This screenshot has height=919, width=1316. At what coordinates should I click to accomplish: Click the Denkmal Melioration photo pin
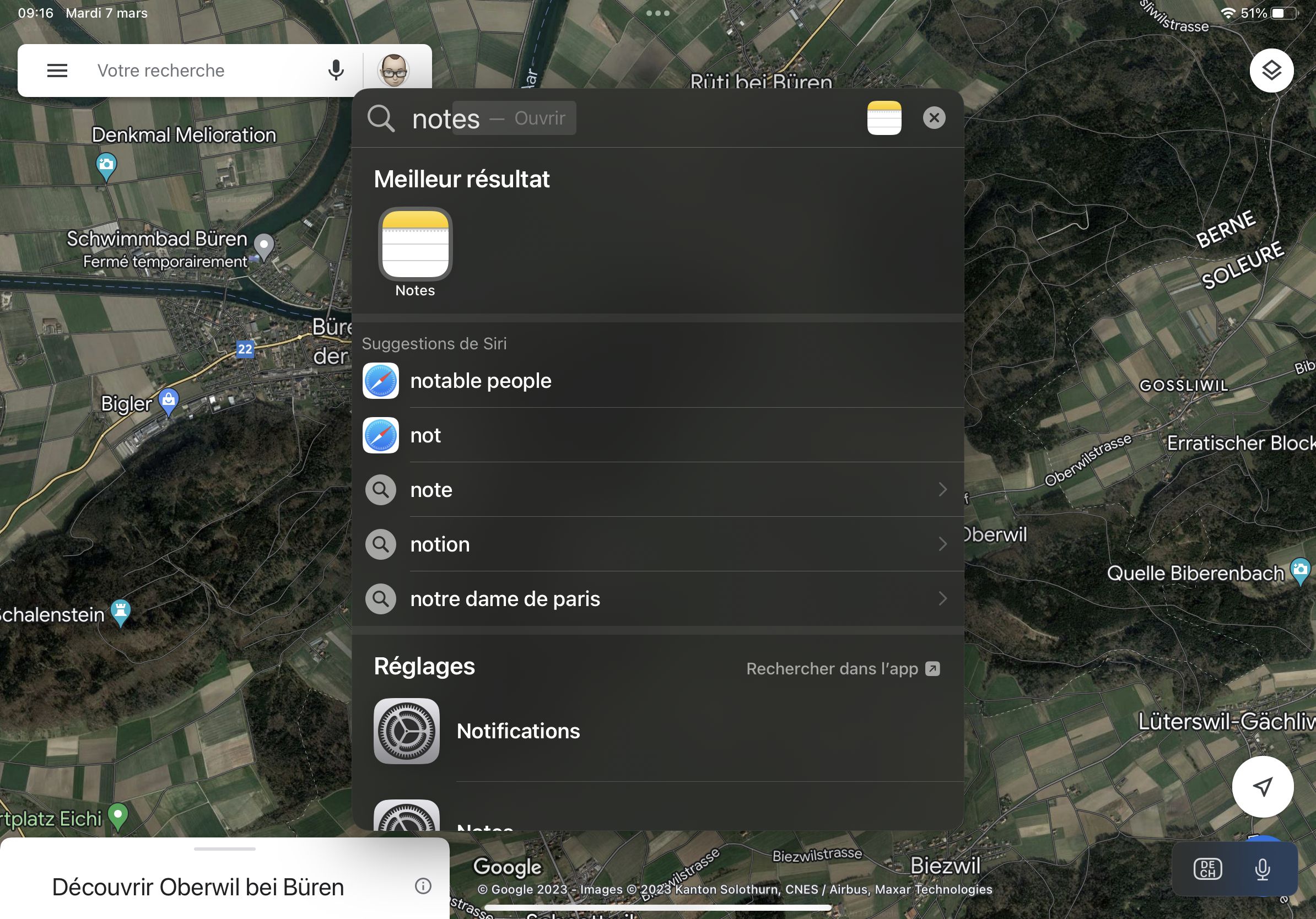[106, 167]
